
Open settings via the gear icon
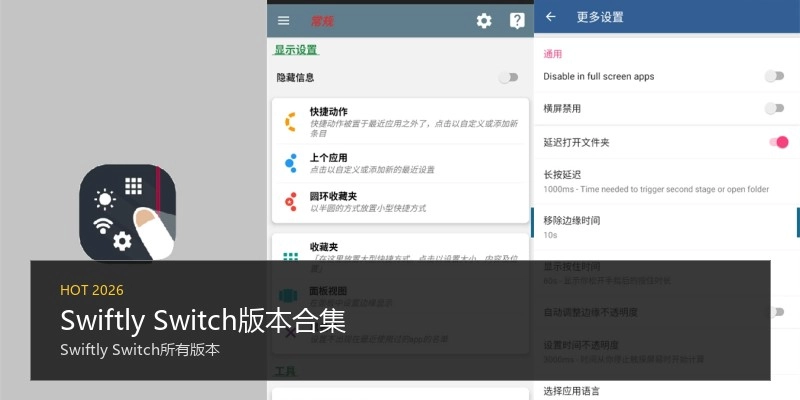tap(484, 21)
